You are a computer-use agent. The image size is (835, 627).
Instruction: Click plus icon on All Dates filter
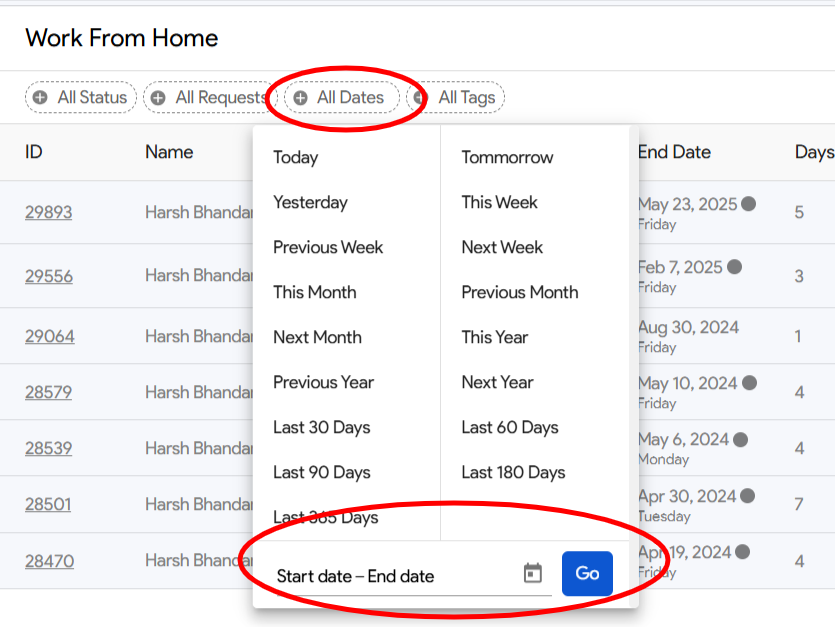[300, 97]
